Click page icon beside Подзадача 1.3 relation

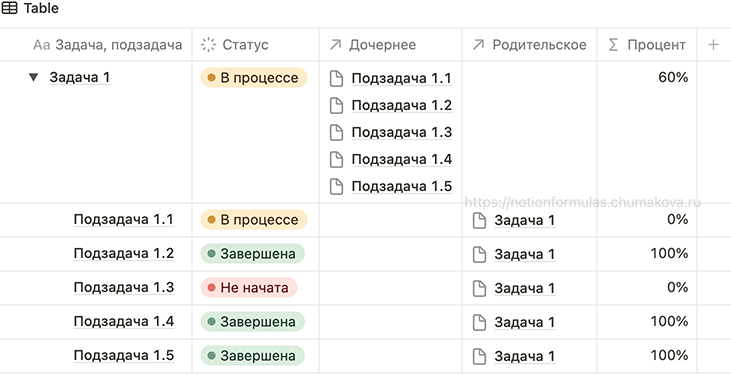(336, 132)
